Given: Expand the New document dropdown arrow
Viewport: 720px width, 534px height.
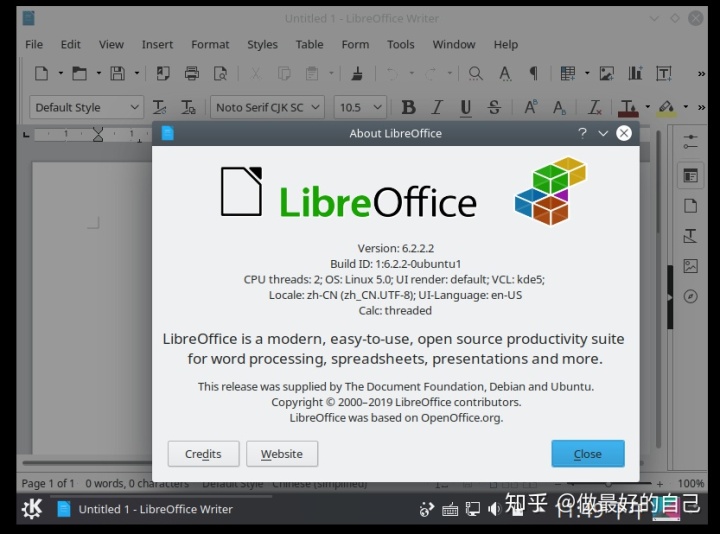Looking at the screenshot, I should [60, 73].
